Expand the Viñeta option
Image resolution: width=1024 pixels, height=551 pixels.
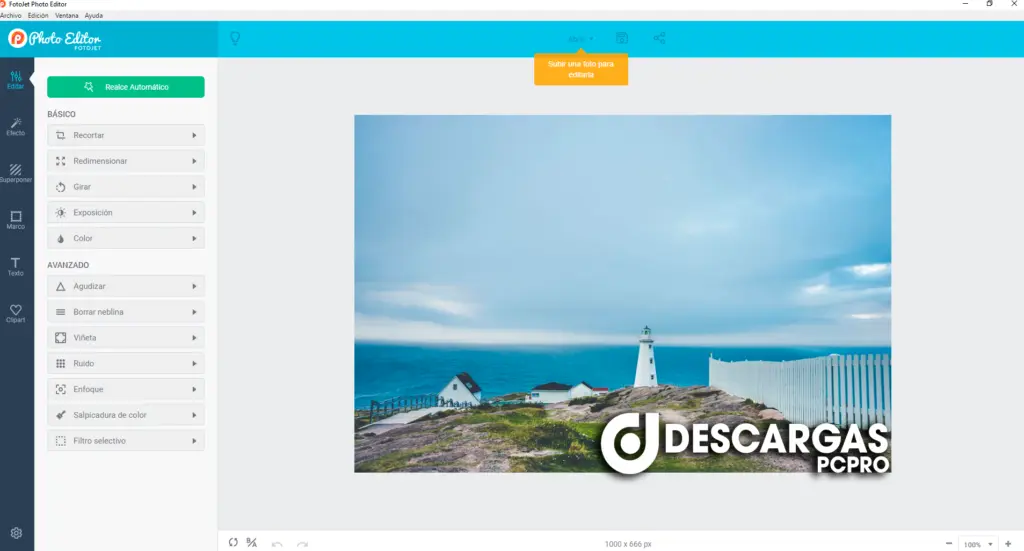click(x=126, y=338)
